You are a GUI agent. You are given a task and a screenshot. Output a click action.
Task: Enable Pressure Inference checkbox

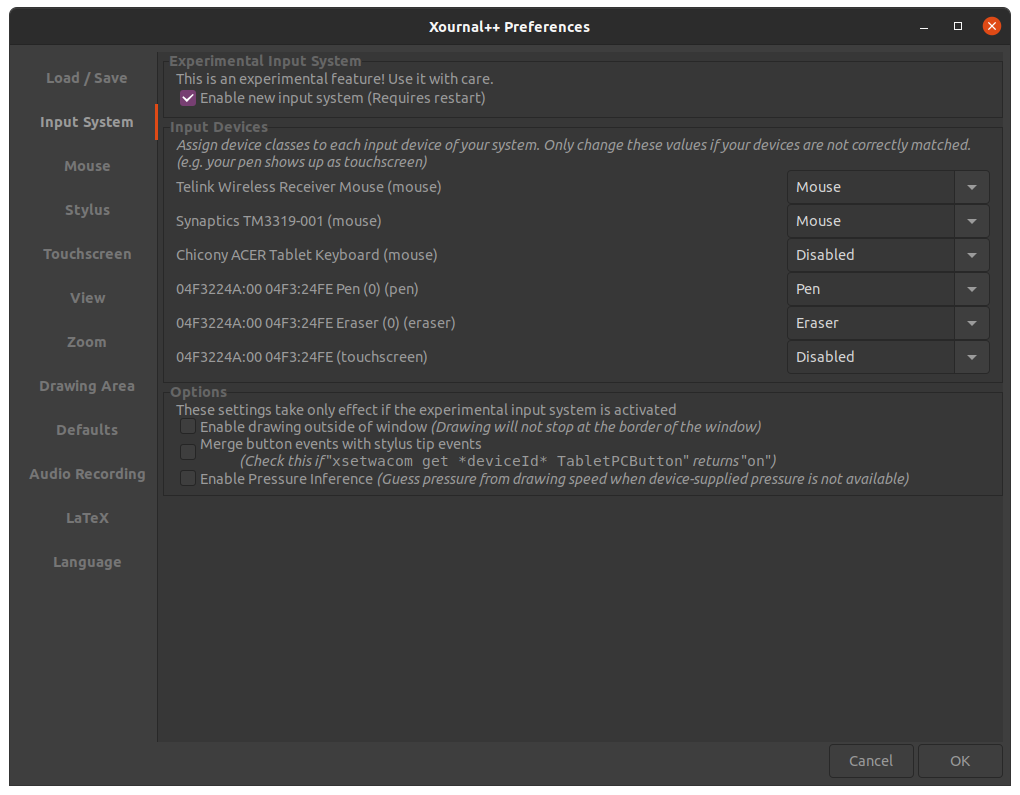coord(187,479)
